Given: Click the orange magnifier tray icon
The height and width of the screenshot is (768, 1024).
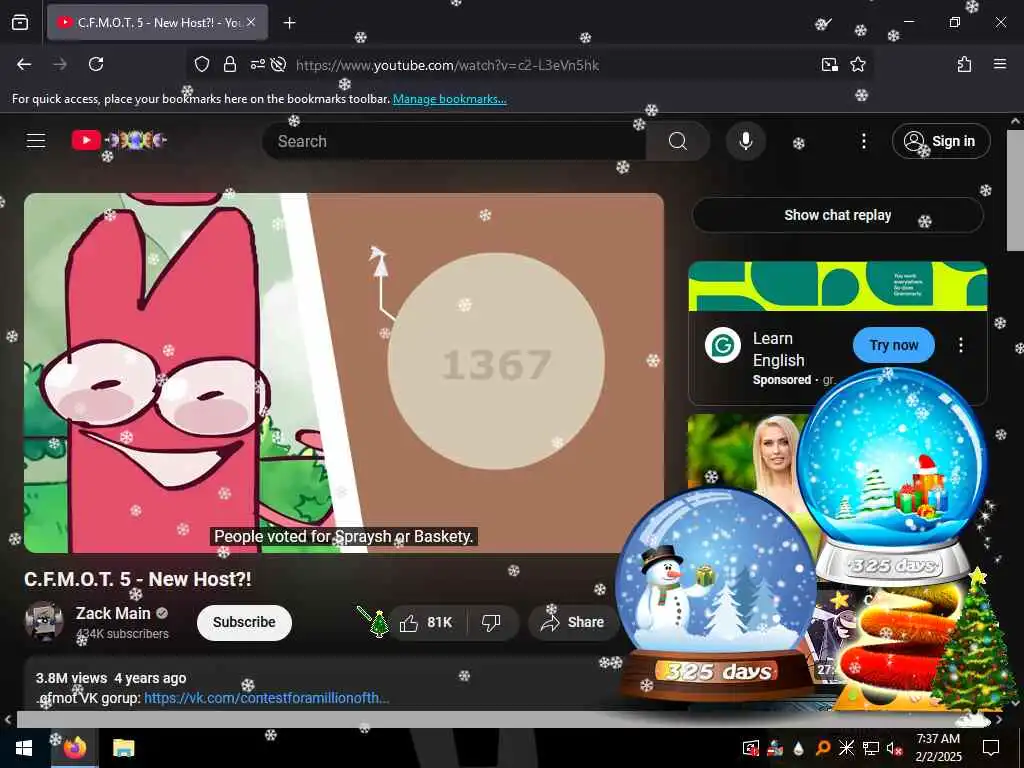Looking at the screenshot, I should [x=823, y=748].
